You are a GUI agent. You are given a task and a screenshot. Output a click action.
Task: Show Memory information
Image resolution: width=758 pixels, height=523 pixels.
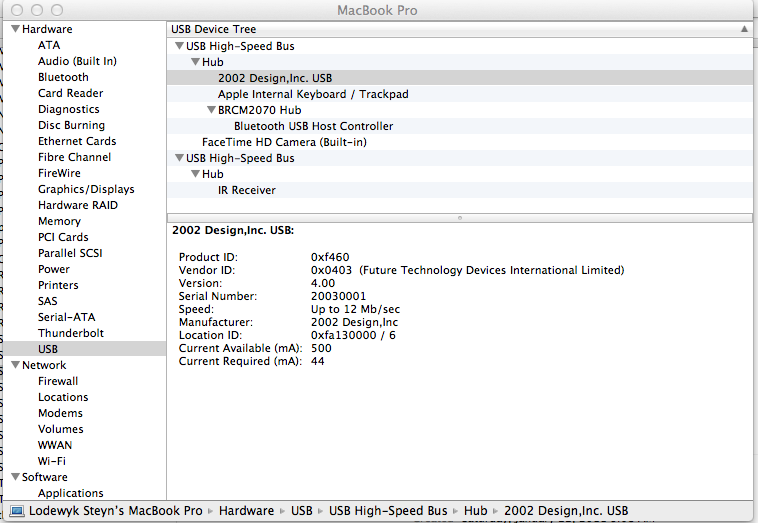tap(59, 221)
